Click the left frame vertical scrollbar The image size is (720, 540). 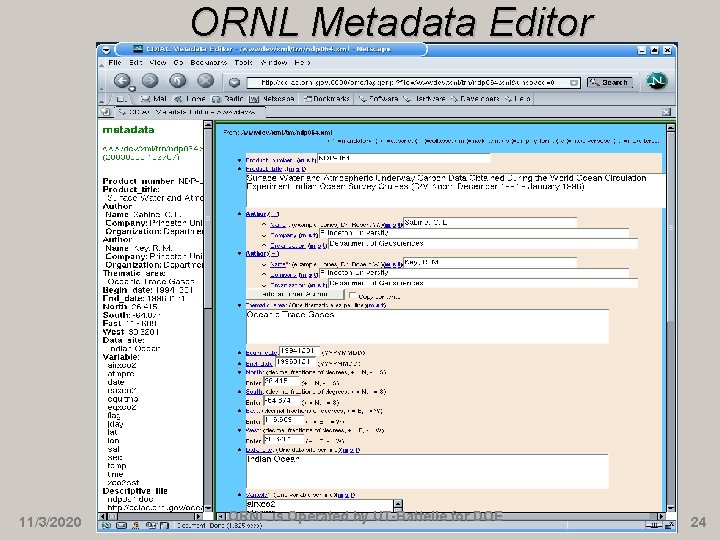[208, 316]
